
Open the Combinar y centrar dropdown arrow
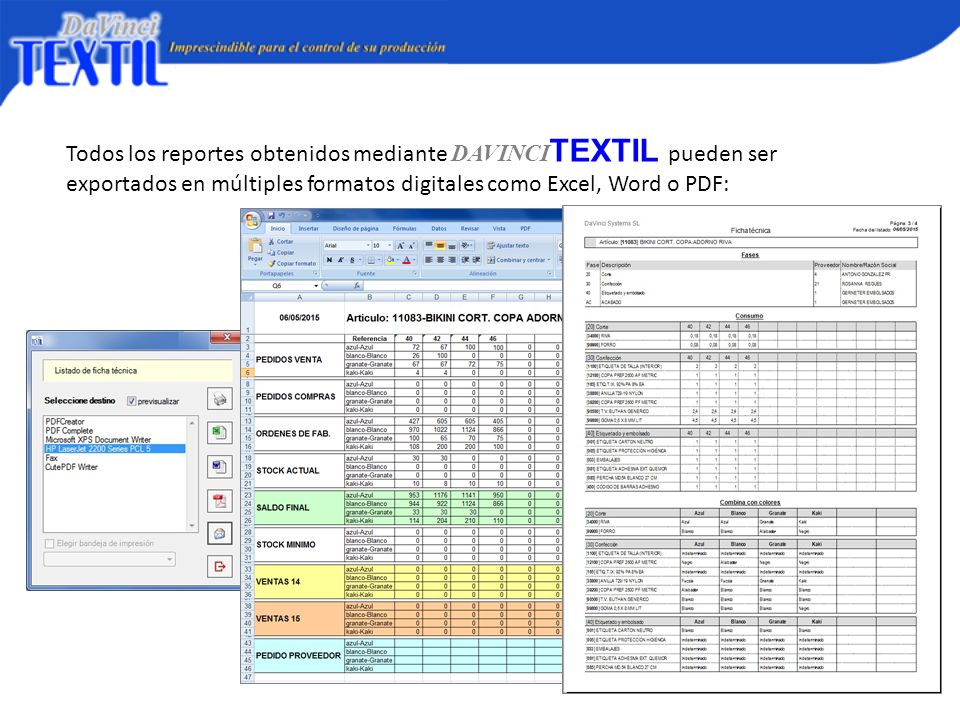(549, 260)
